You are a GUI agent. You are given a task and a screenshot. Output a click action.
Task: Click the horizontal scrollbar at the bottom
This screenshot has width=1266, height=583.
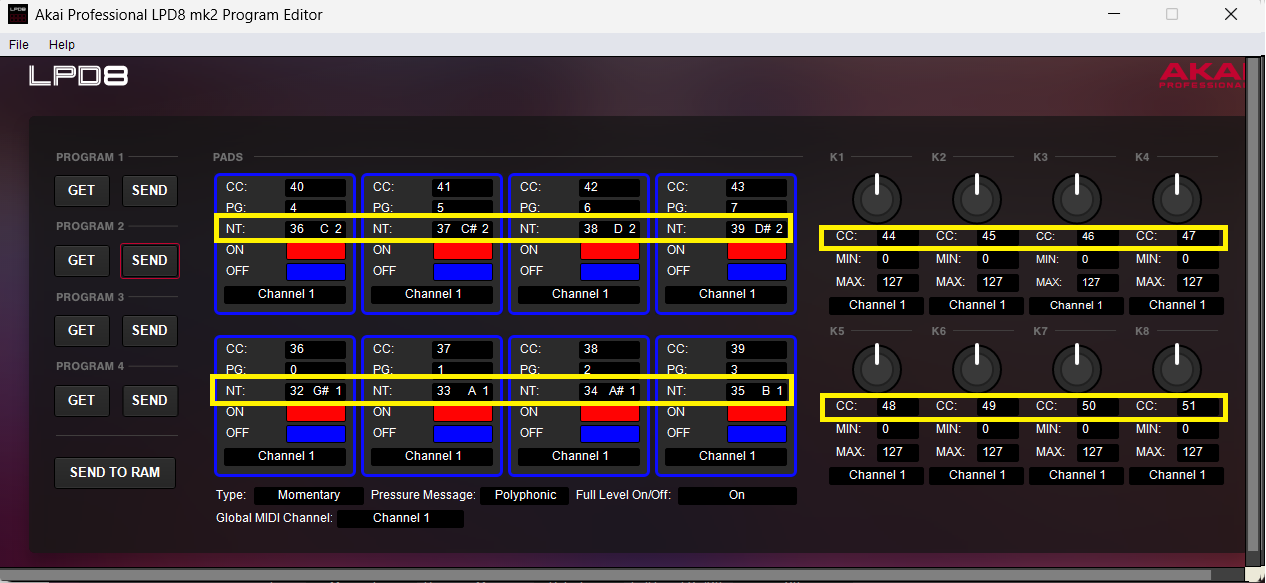click(x=605, y=575)
